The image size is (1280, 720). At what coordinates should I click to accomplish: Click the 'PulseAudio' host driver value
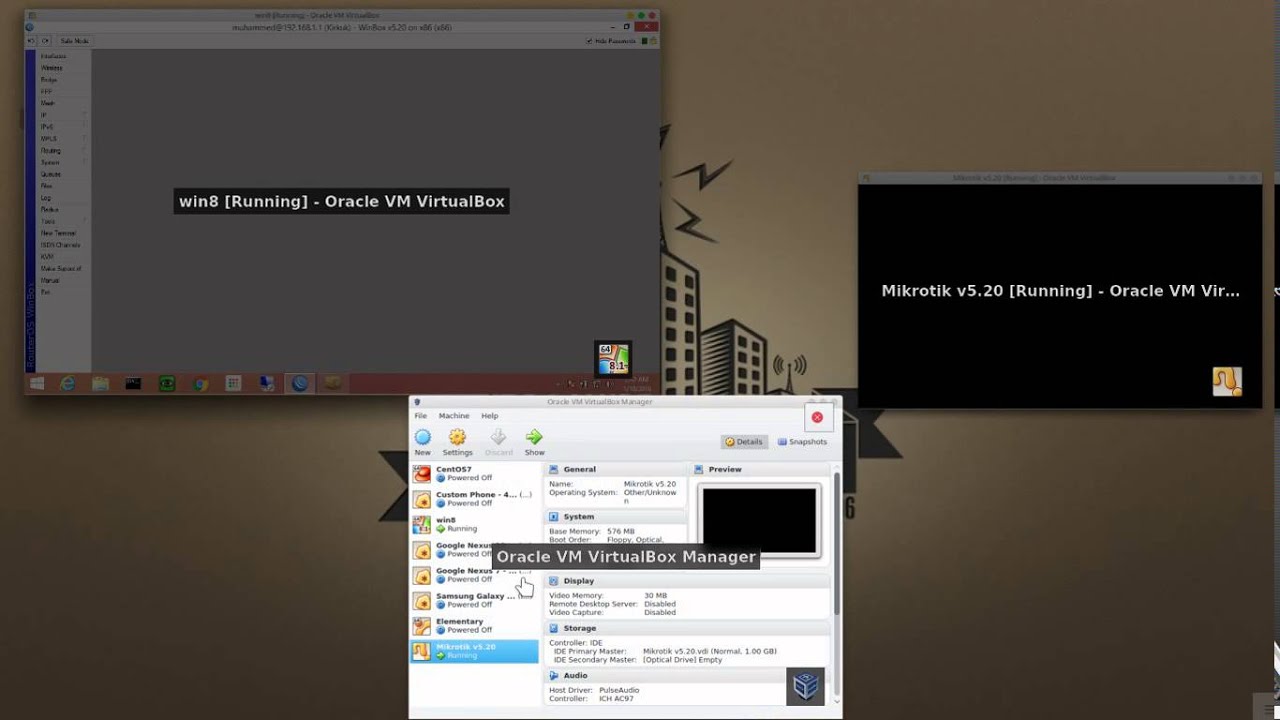[x=619, y=690]
